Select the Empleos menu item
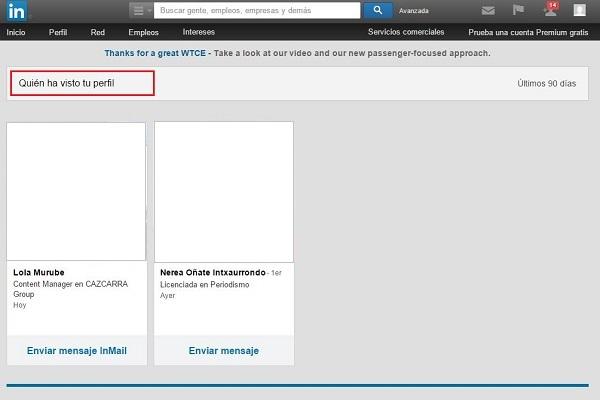The image size is (600, 400). (144, 32)
